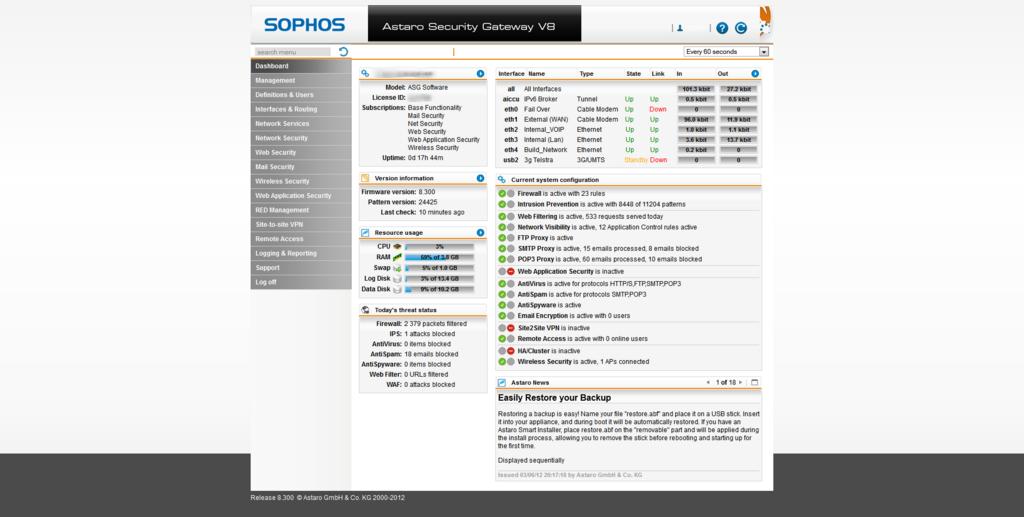Viewport: 1024px width, 517px height.
Task: Open the Remote Access sidebar item
Action: point(301,238)
